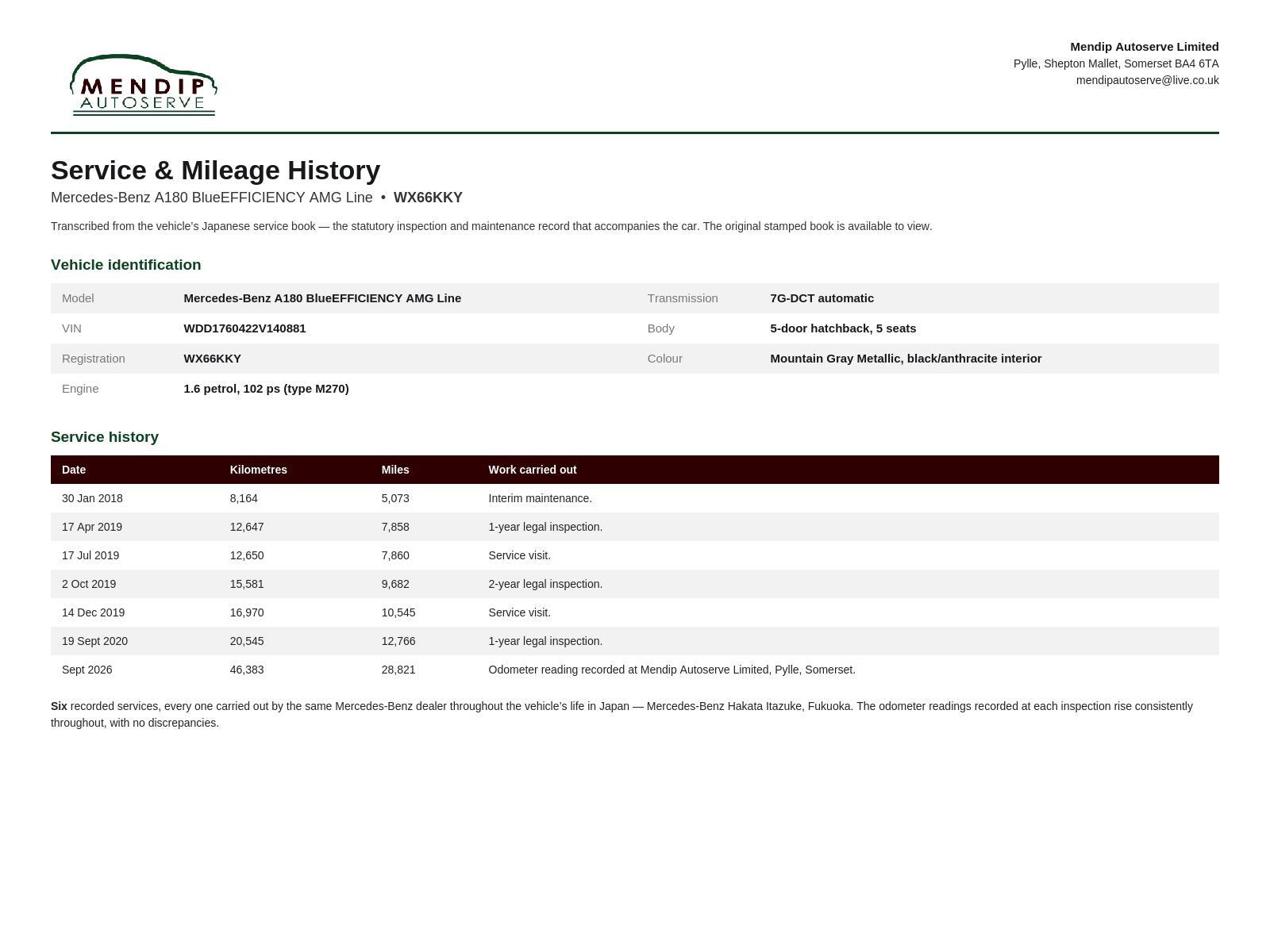Click the Mendip Autoserve car logo
Viewport: 1270px width, 952px height.
coord(144,85)
